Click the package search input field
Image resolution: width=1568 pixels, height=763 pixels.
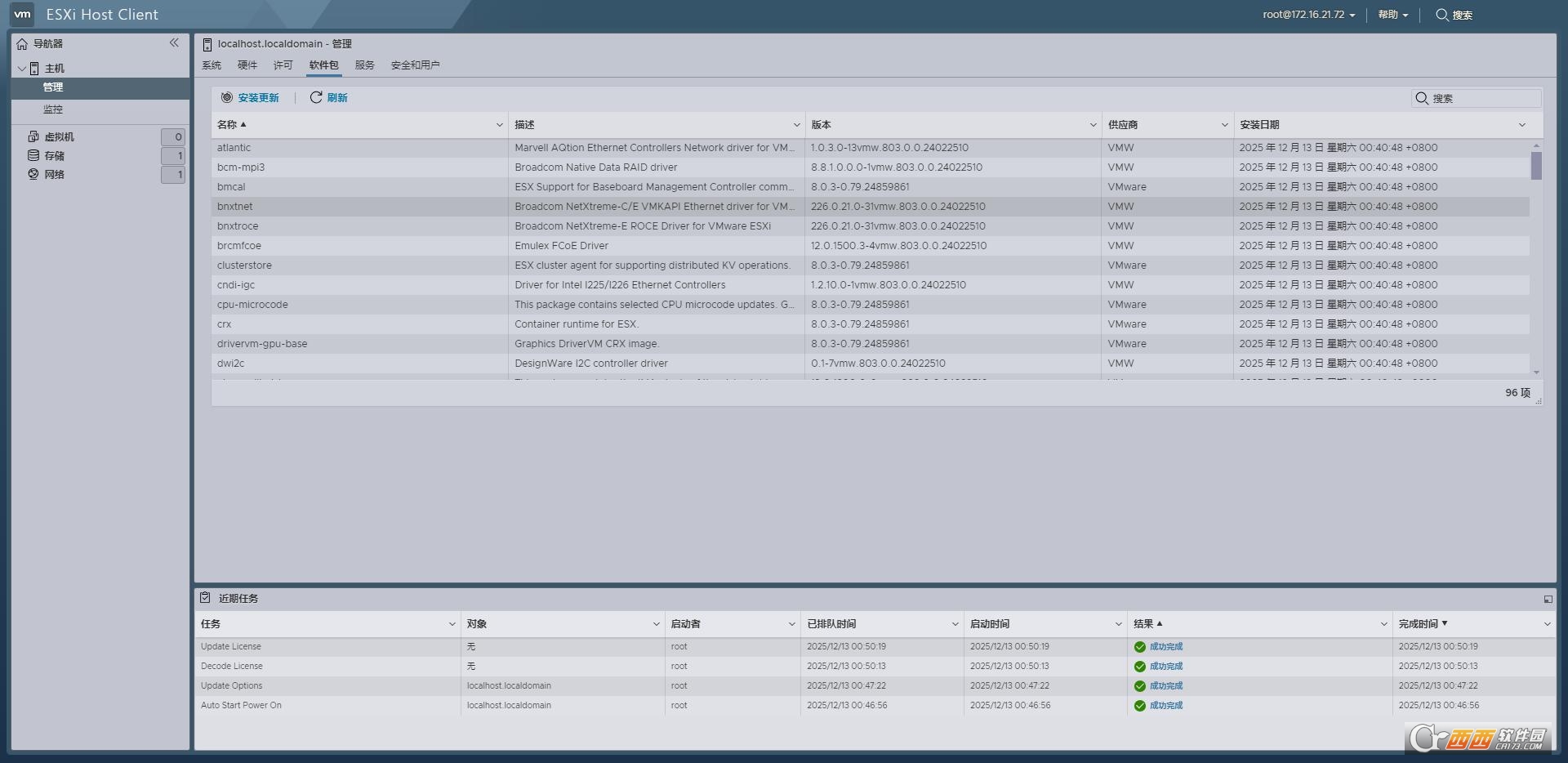point(1484,98)
